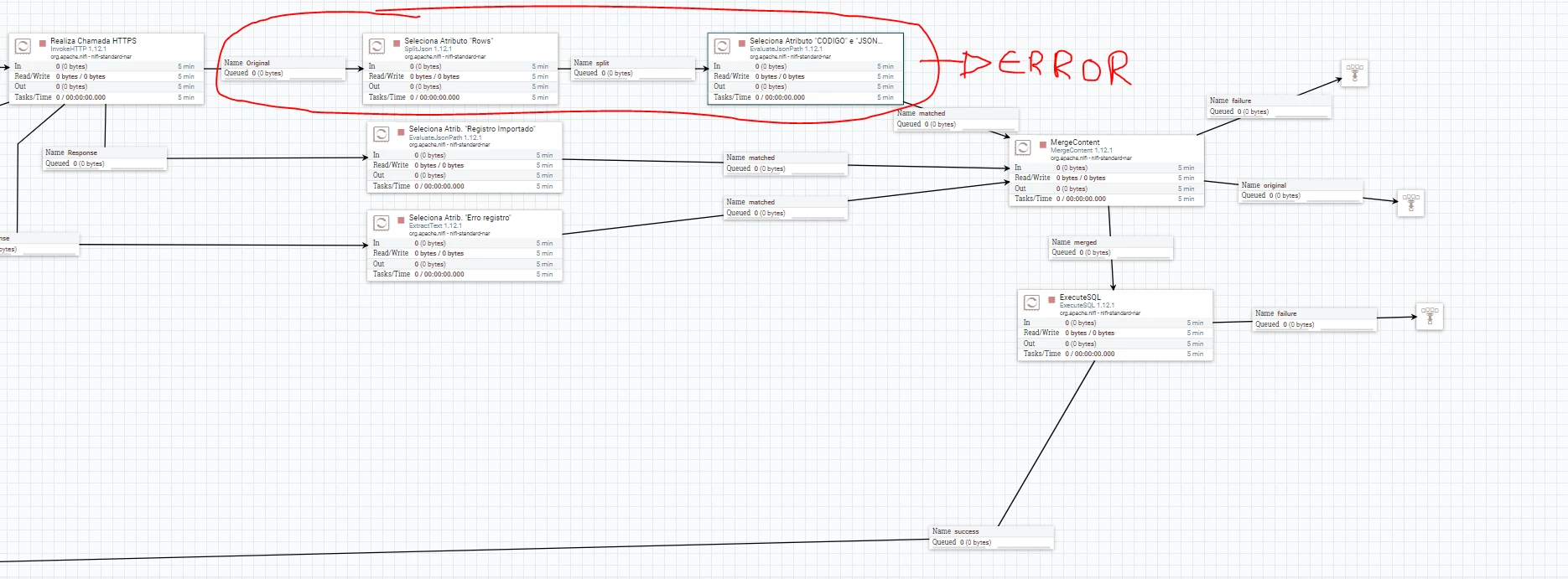
Task: Select the funnel fed by MergeContent's failure connection
Action: pyautogui.click(x=1354, y=74)
